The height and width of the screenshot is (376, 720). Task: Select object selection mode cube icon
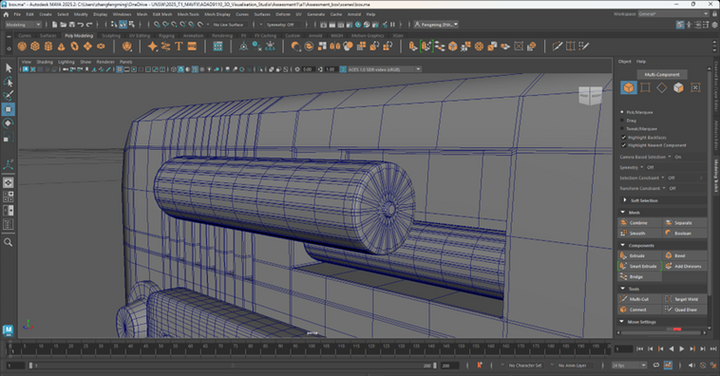(x=629, y=87)
